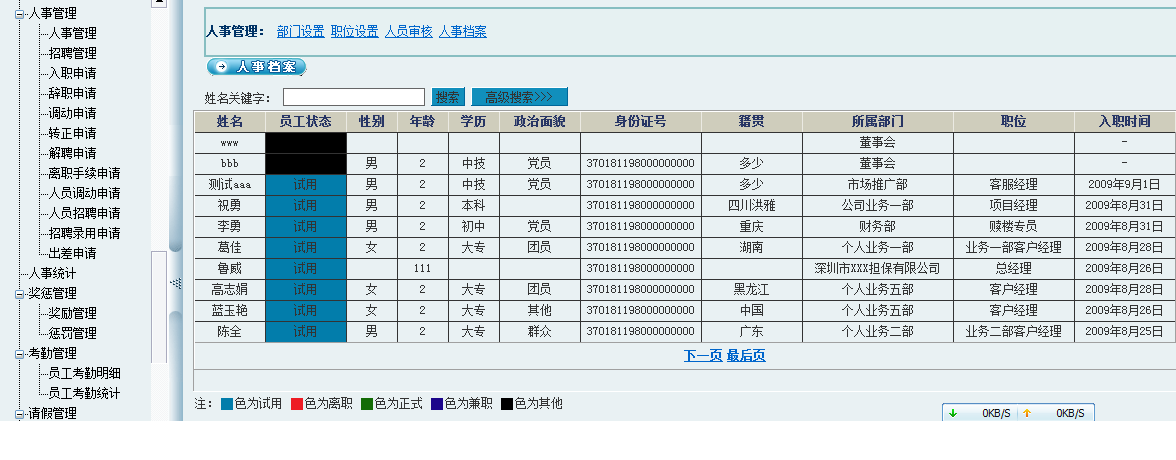Screen dimensions: 1176x460
Task: Open 出差申请 tree item
Action: 73,254
